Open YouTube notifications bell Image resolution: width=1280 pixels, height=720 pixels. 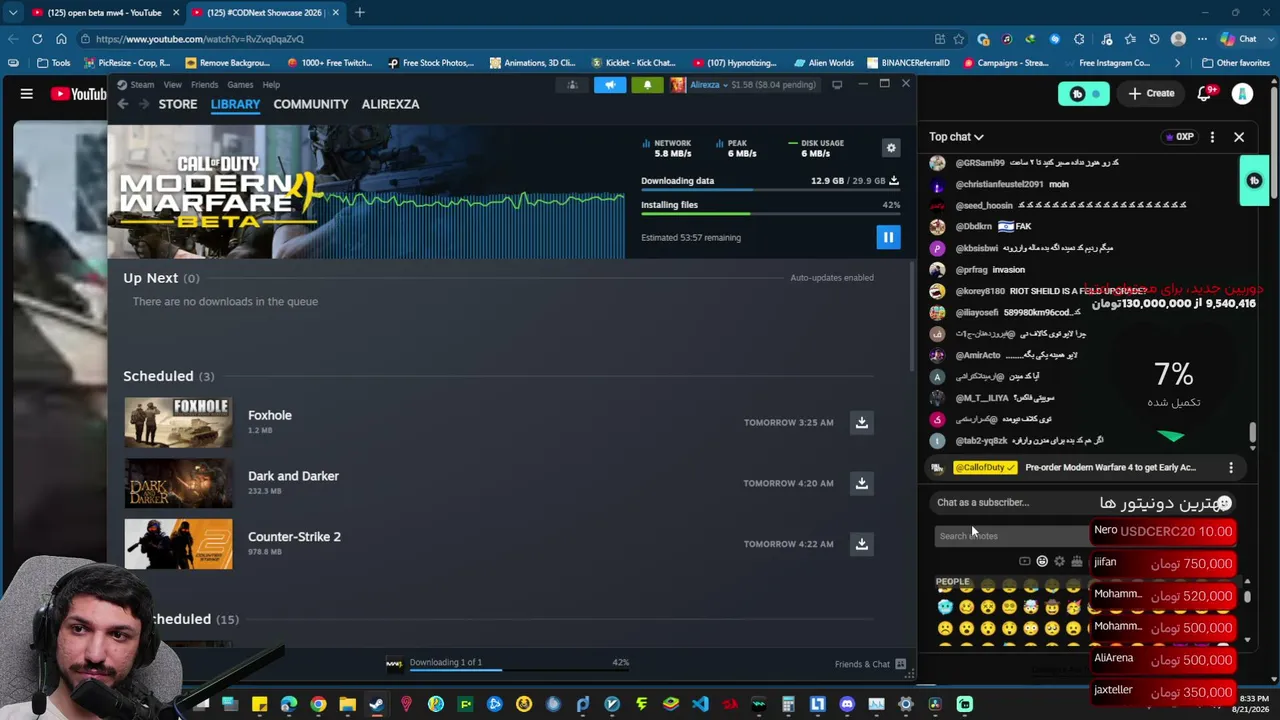click(x=1205, y=94)
